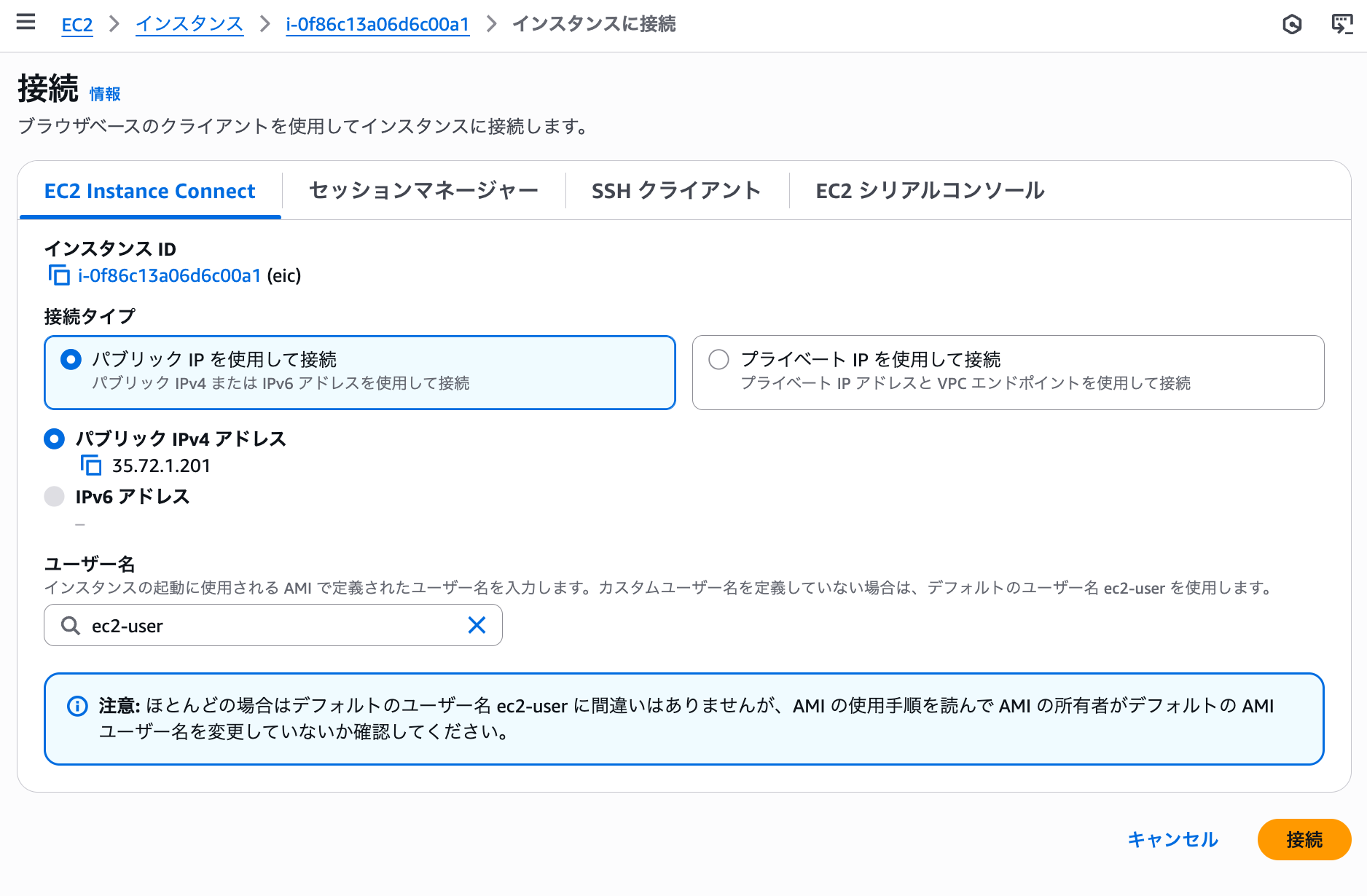Open instance ID link under インスタンス ID
The image size is (1367, 896).
click(x=170, y=275)
